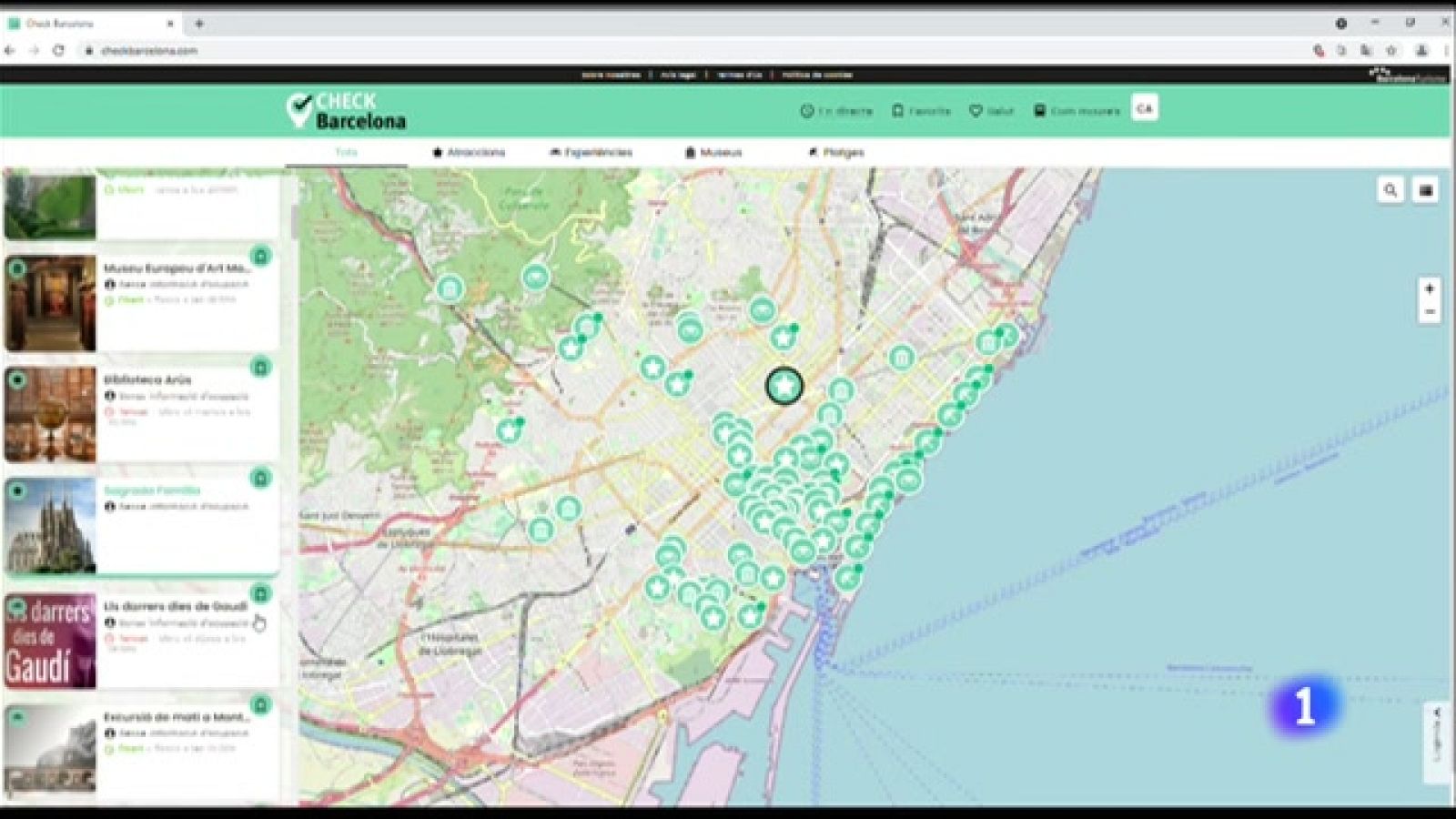Zoom out using the minus control
This screenshot has width=1456, height=819.
coord(1429,312)
